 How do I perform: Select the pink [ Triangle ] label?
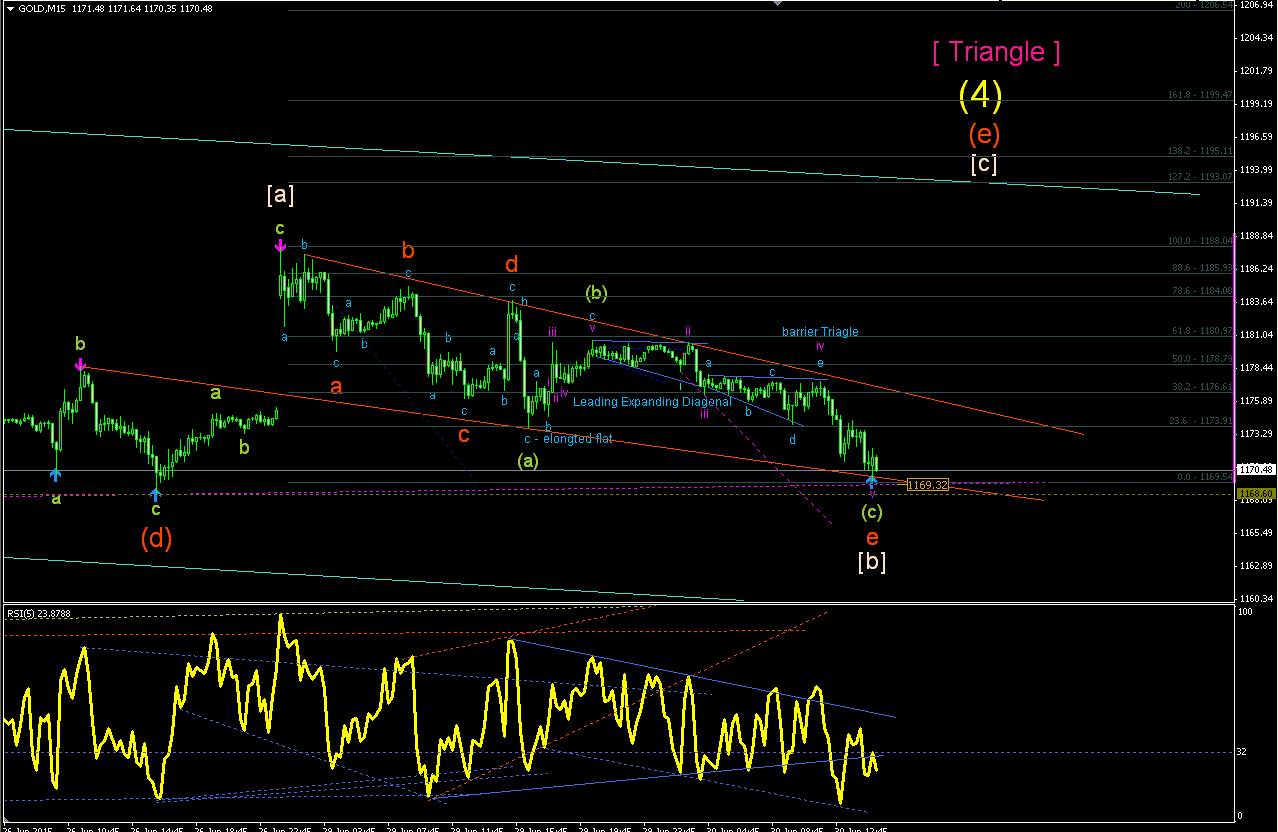[x=996, y=52]
